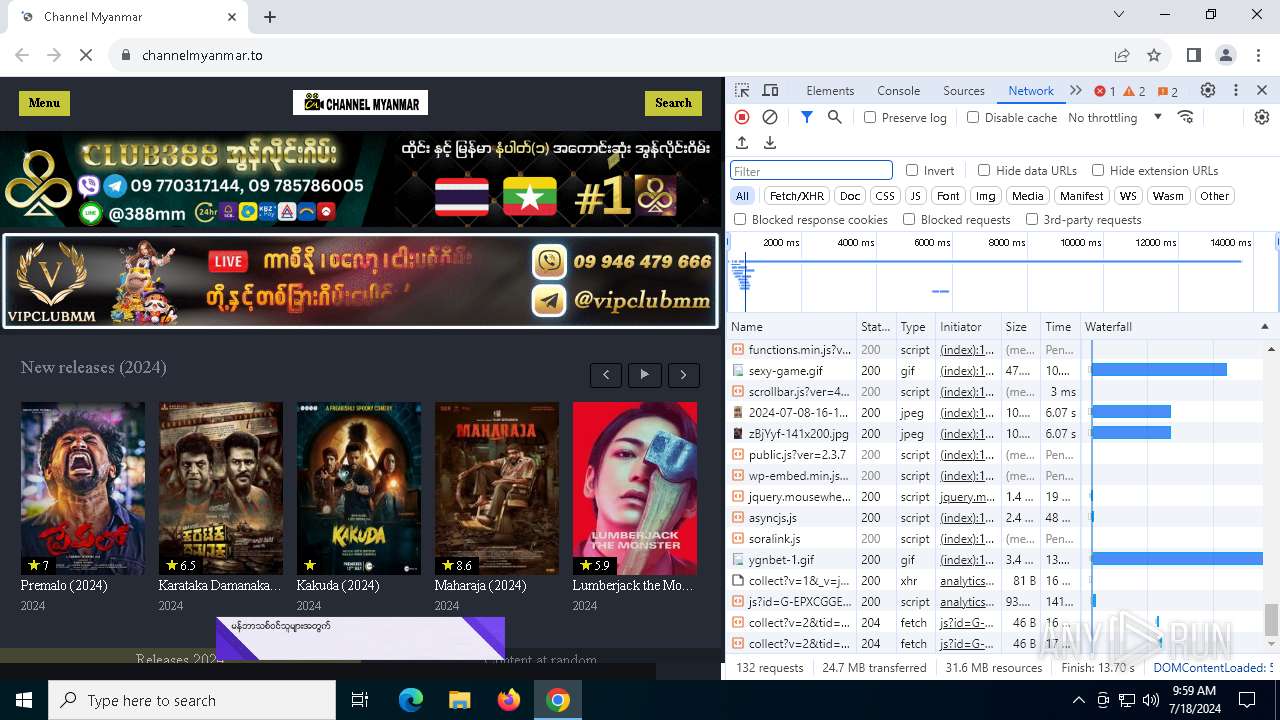Viewport: 1280px width, 720px height.
Task: Check Blocked requests
Action: [909, 219]
